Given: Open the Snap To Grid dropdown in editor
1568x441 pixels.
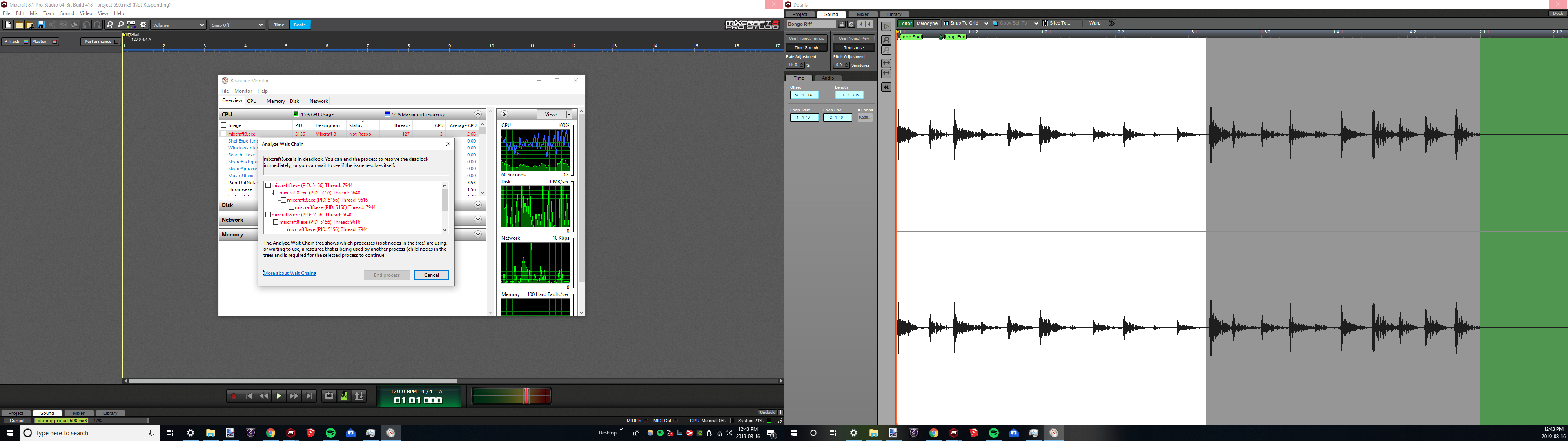Looking at the screenshot, I should point(965,24).
